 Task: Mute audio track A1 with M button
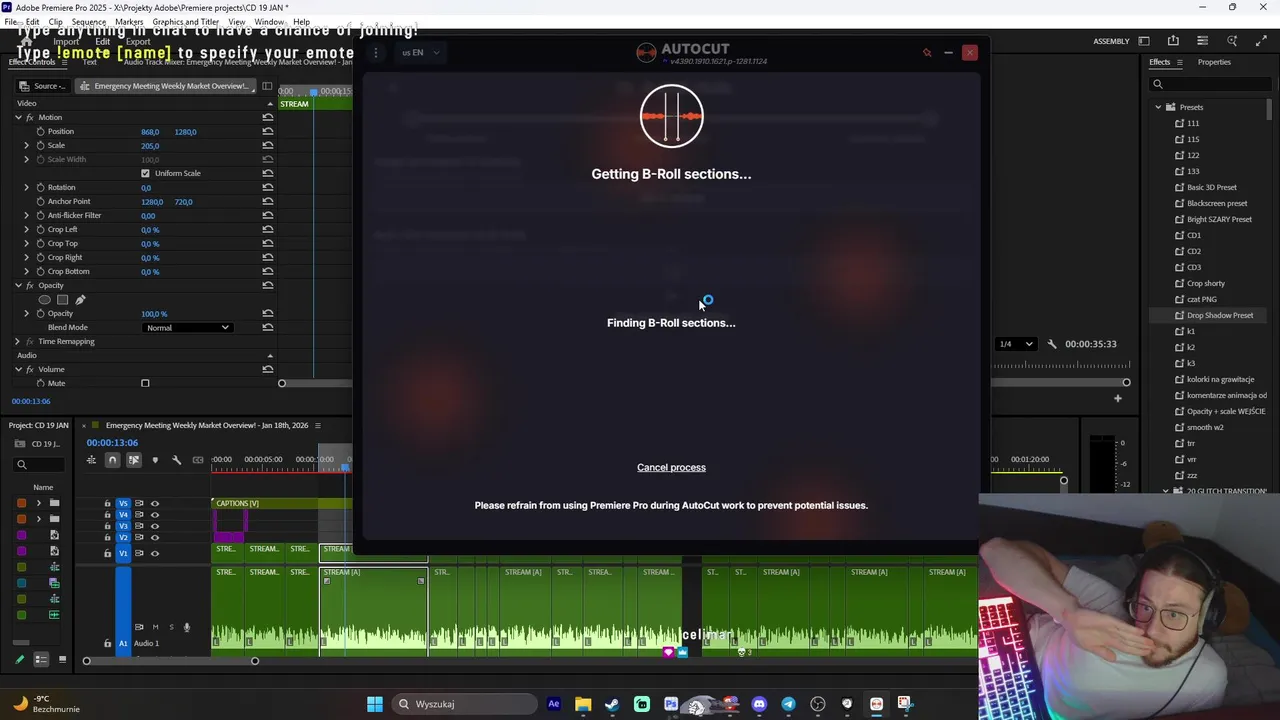[x=155, y=627]
